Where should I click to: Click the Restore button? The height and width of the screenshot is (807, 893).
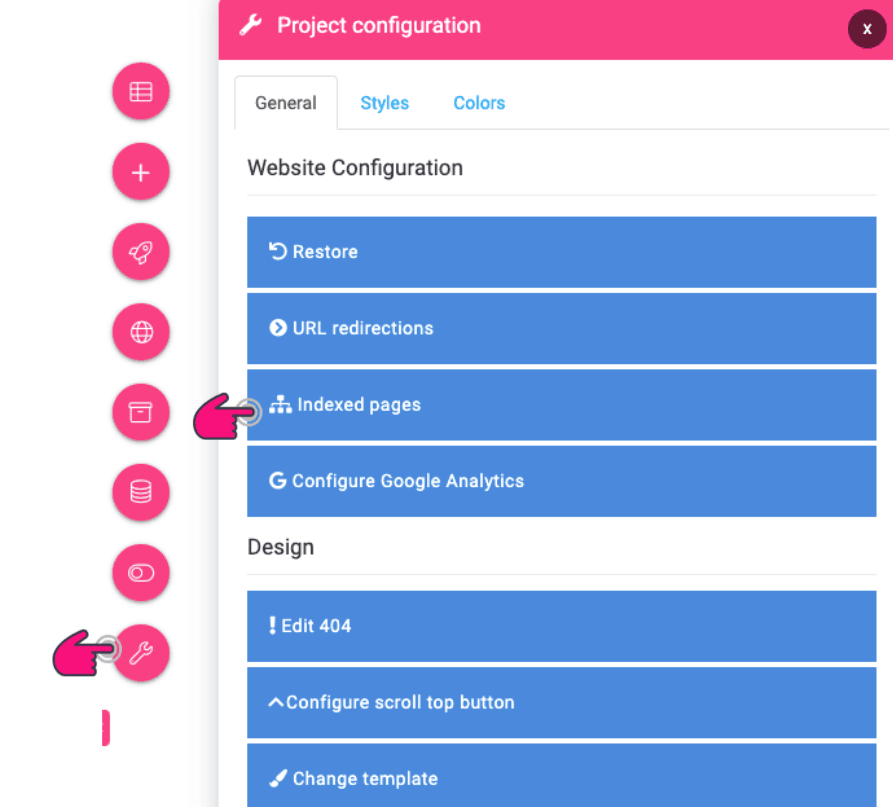[562, 252]
